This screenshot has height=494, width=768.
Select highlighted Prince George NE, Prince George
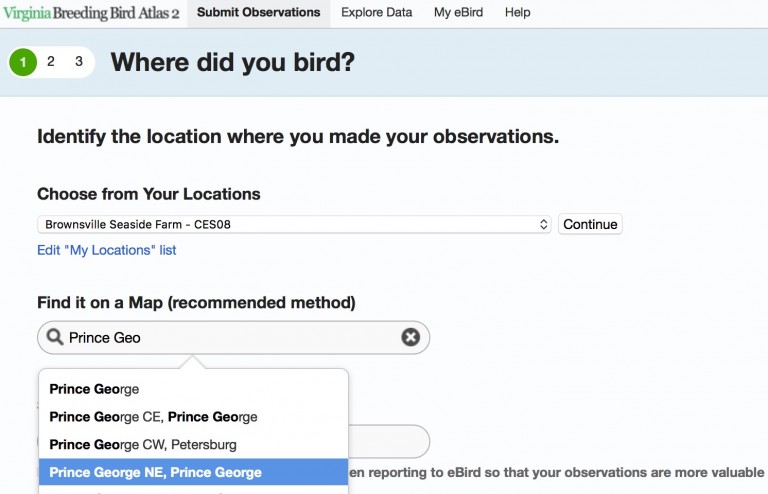coord(155,472)
